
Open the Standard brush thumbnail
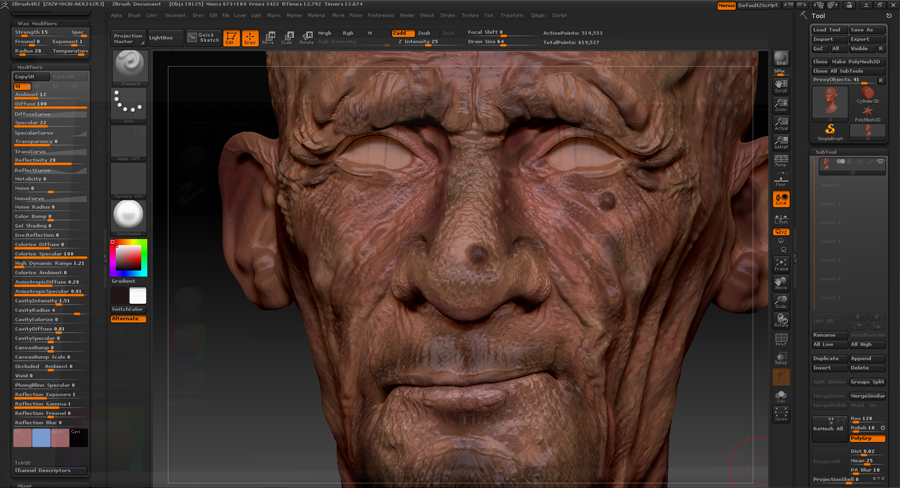[129, 67]
